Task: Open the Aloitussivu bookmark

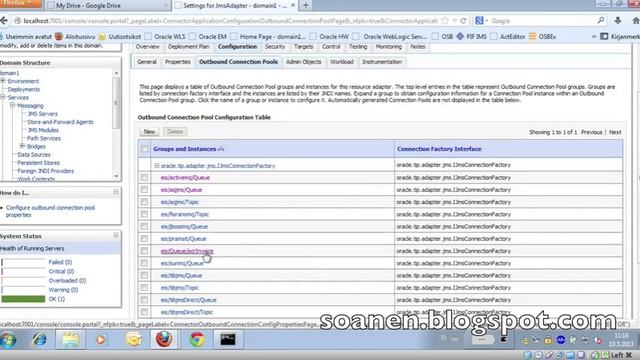Action: click(75, 36)
